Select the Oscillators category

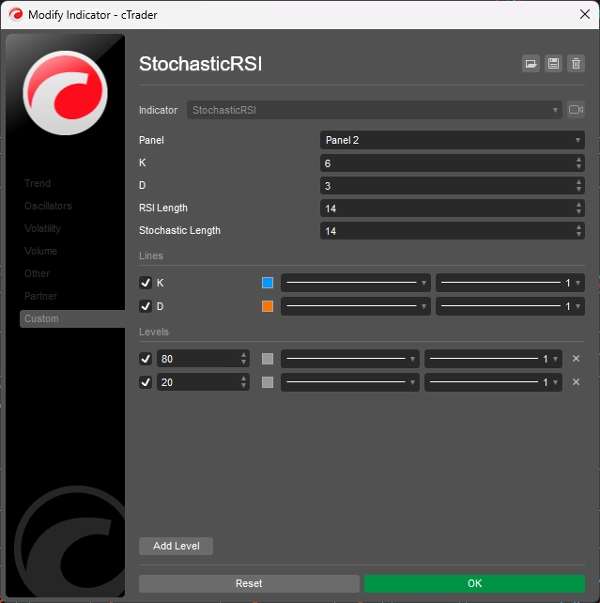[48, 206]
